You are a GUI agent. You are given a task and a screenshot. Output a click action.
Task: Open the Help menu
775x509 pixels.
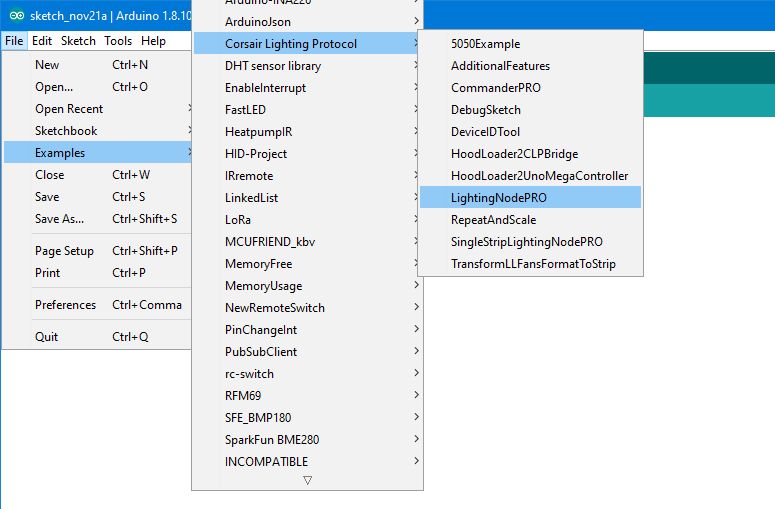(153, 41)
